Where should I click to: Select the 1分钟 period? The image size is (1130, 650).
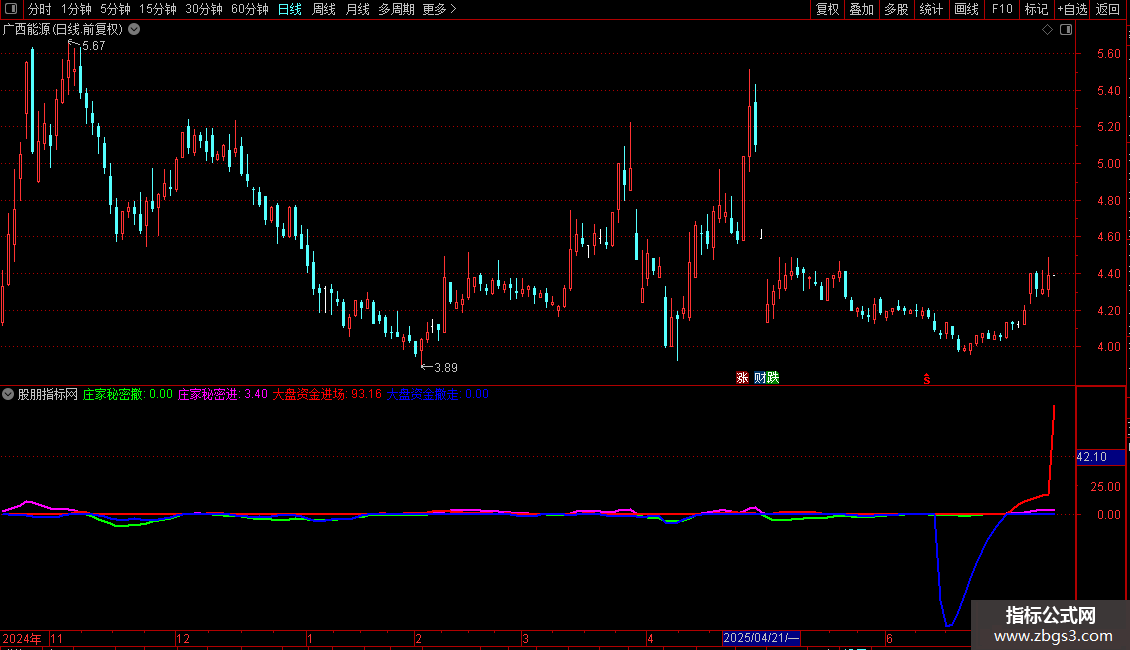(76, 9)
